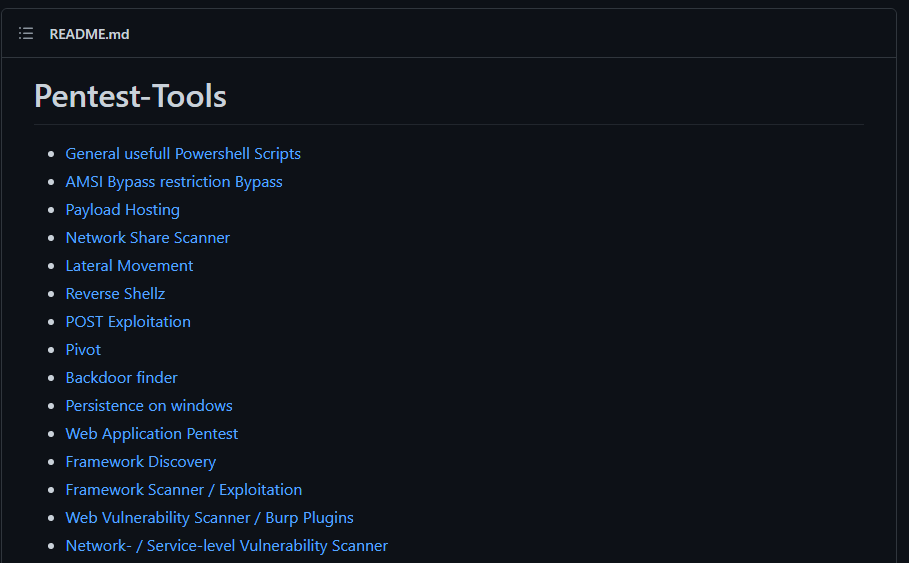Click the Pivot link

(83, 350)
